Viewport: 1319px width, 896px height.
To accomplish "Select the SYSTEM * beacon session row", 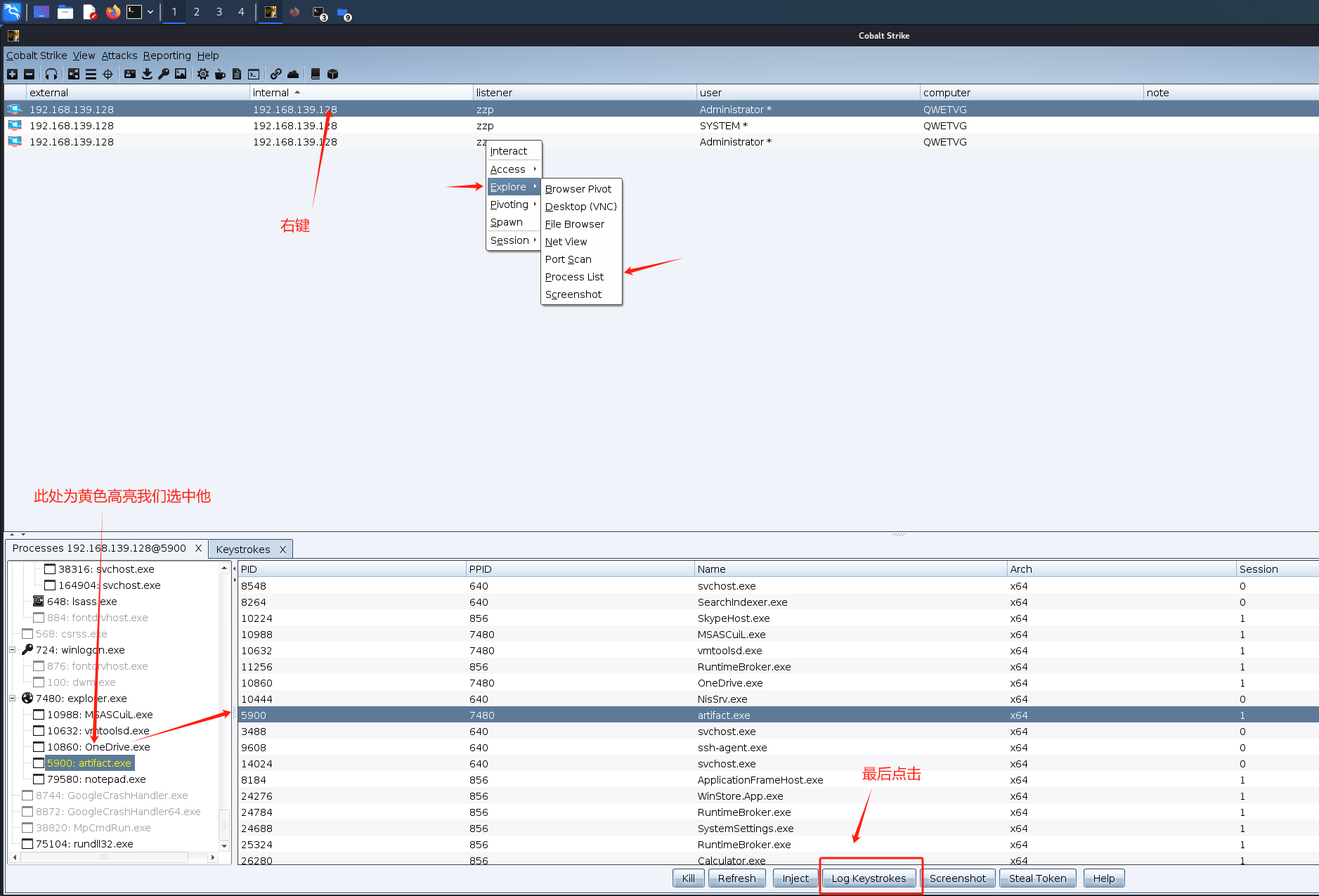I will pos(661,126).
